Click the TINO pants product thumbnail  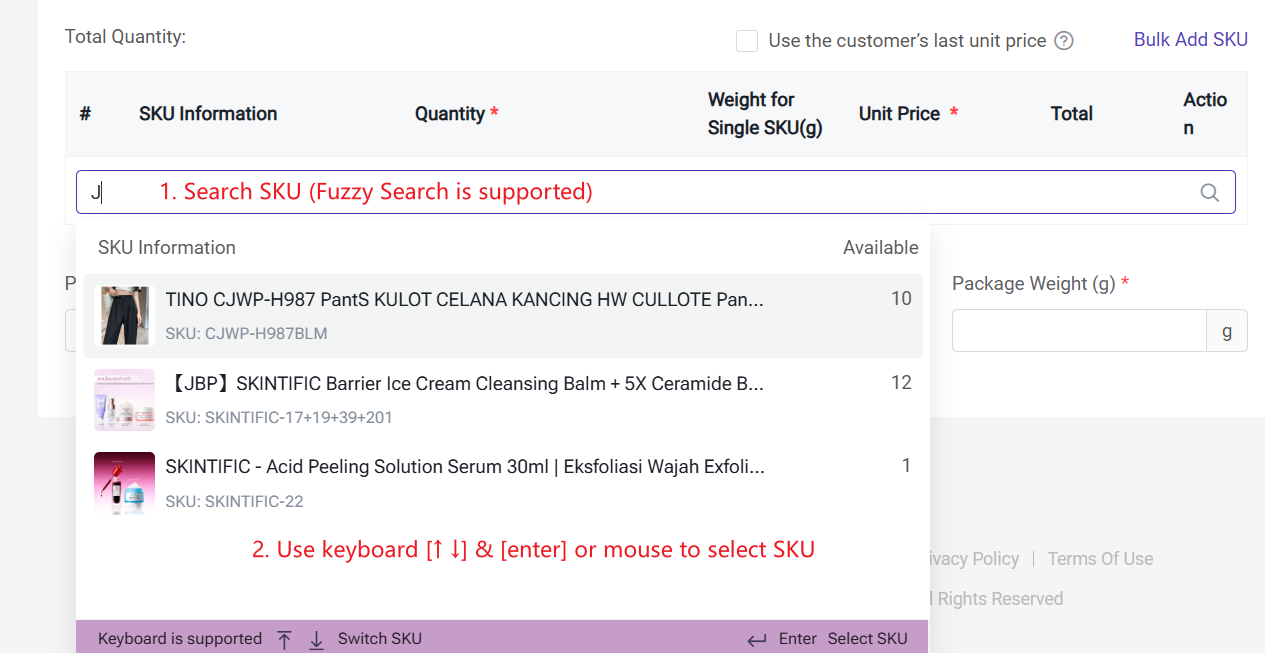click(125, 316)
